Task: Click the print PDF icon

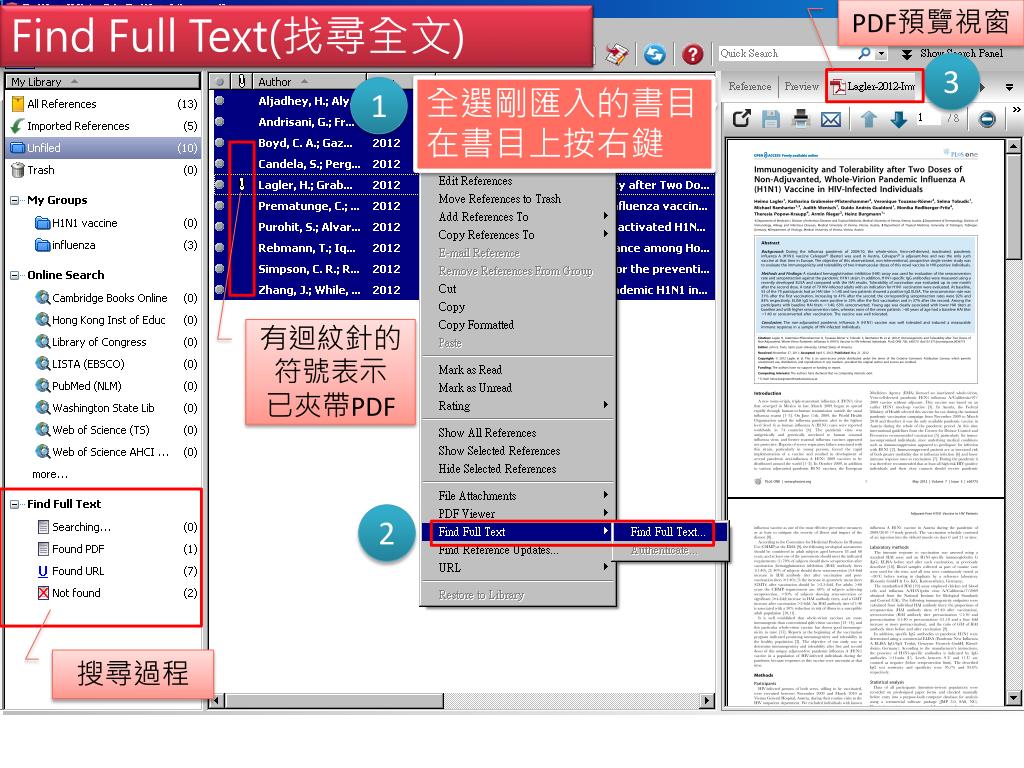Action: [801, 119]
